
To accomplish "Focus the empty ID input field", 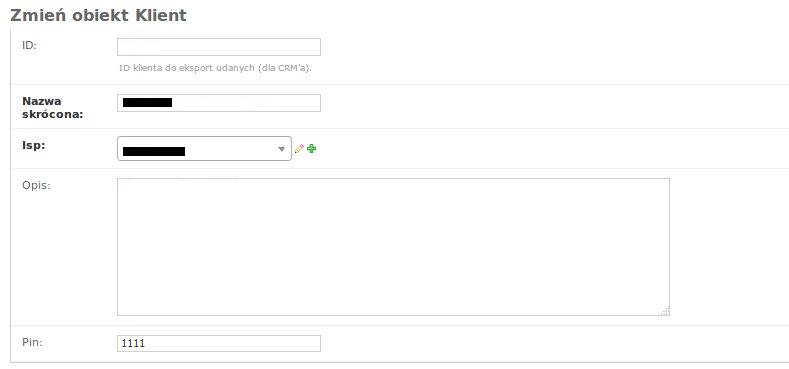I will pos(219,47).
